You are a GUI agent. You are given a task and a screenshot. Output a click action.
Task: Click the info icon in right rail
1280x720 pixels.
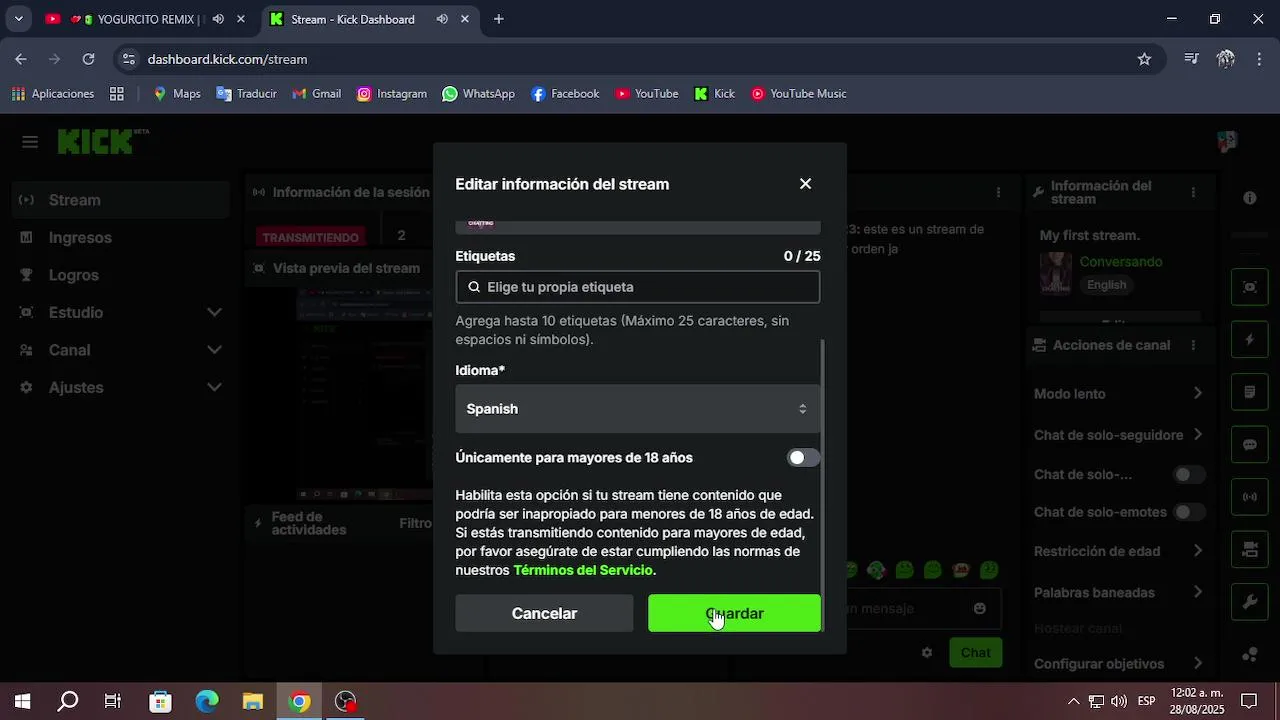[x=1249, y=198]
